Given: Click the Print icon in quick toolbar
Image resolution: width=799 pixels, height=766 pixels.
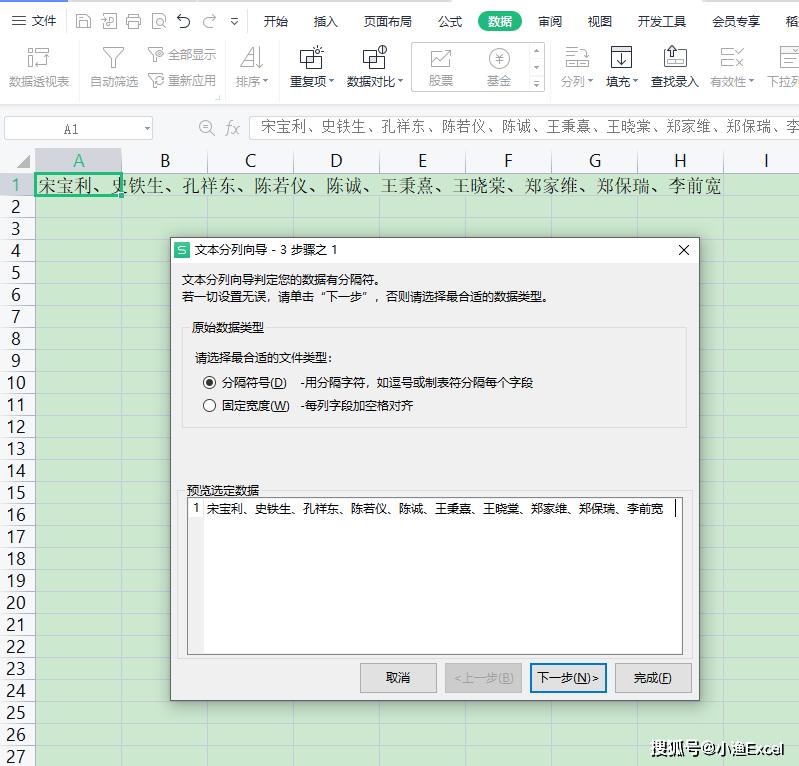Looking at the screenshot, I should click(x=134, y=21).
